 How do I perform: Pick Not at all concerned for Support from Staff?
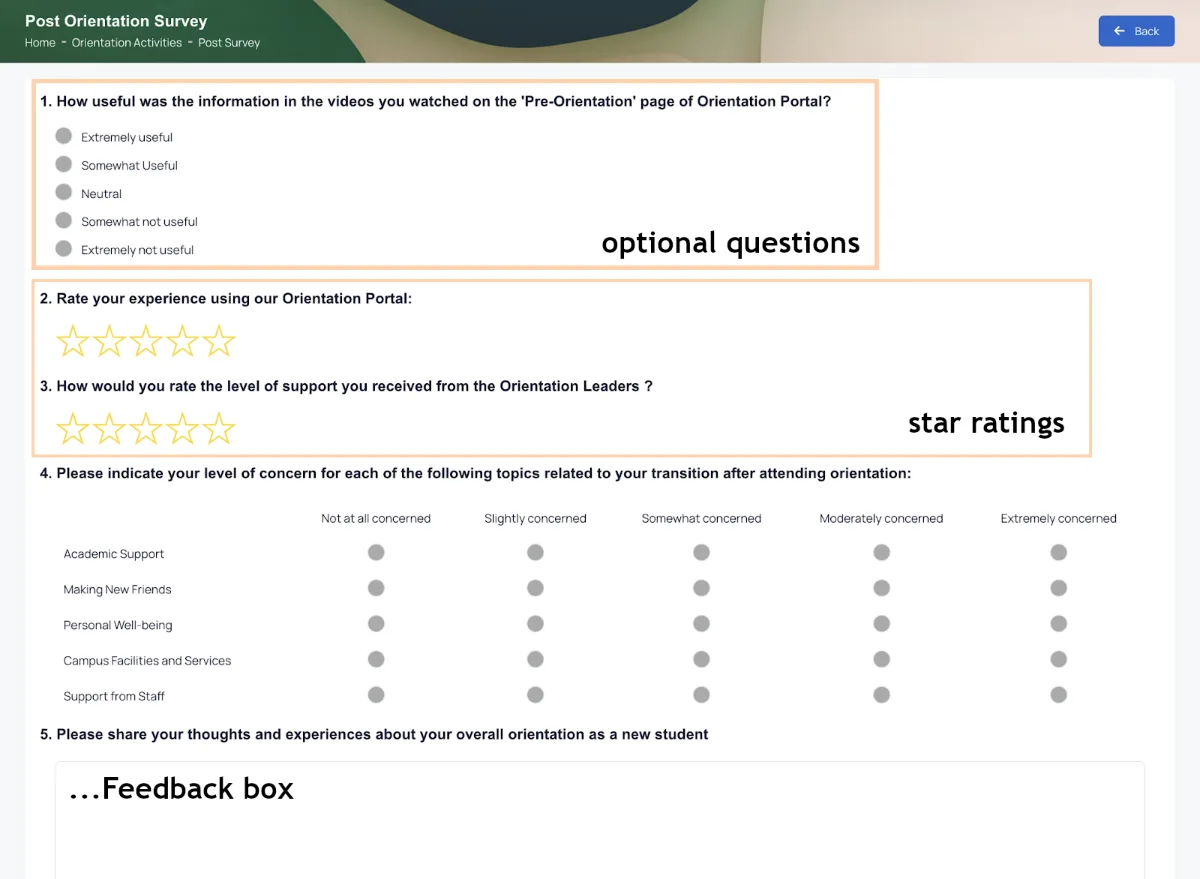(x=376, y=694)
